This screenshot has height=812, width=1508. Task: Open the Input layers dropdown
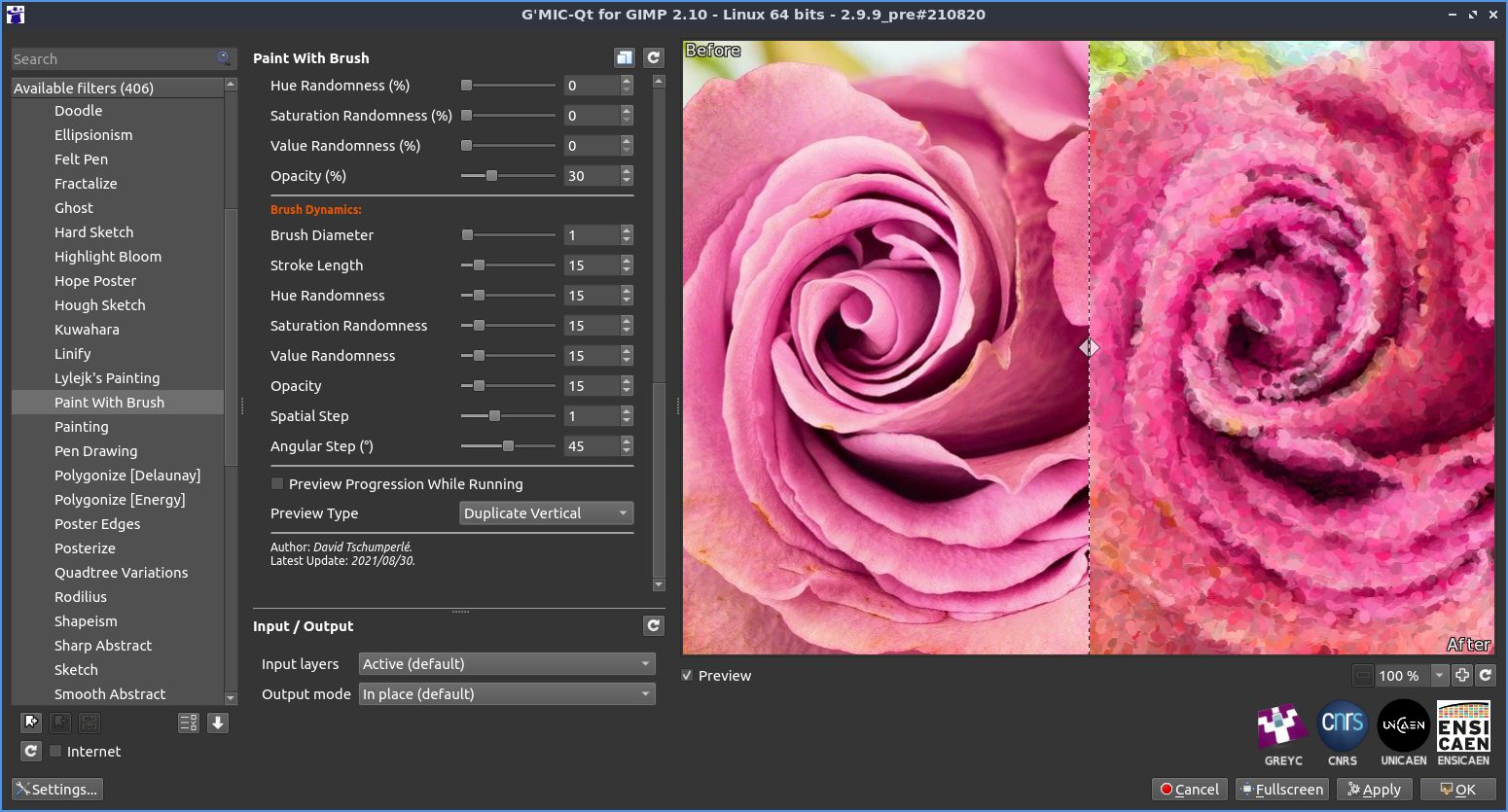coord(506,664)
